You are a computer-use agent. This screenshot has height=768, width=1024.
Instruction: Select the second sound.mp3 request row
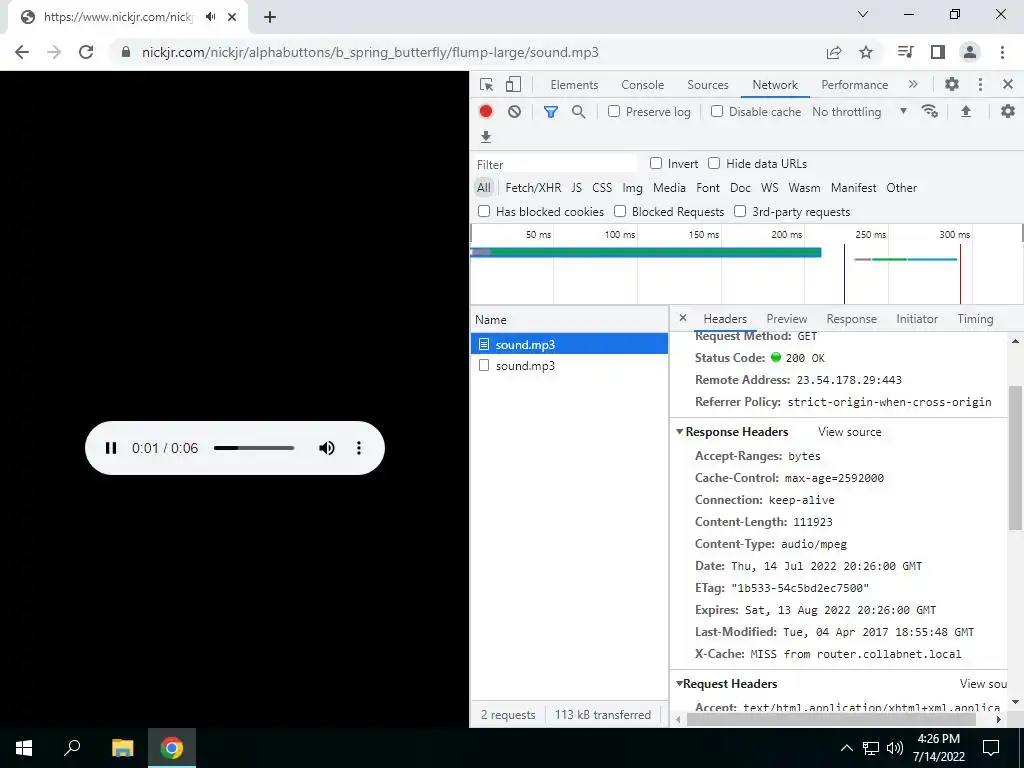(x=569, y=366)
